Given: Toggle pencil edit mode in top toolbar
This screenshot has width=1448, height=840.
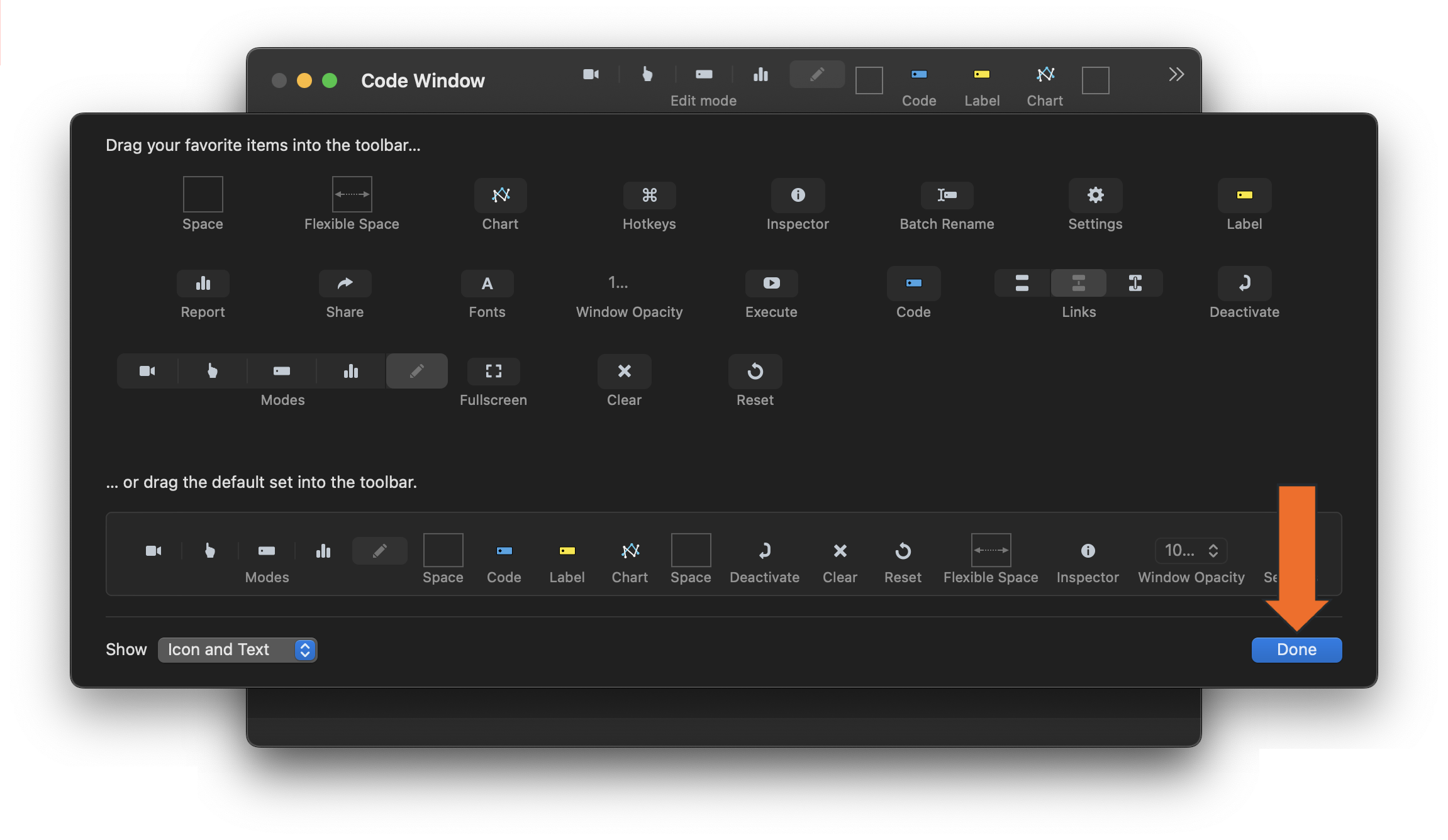Looking at the screenshot, I should click(816, 75).
